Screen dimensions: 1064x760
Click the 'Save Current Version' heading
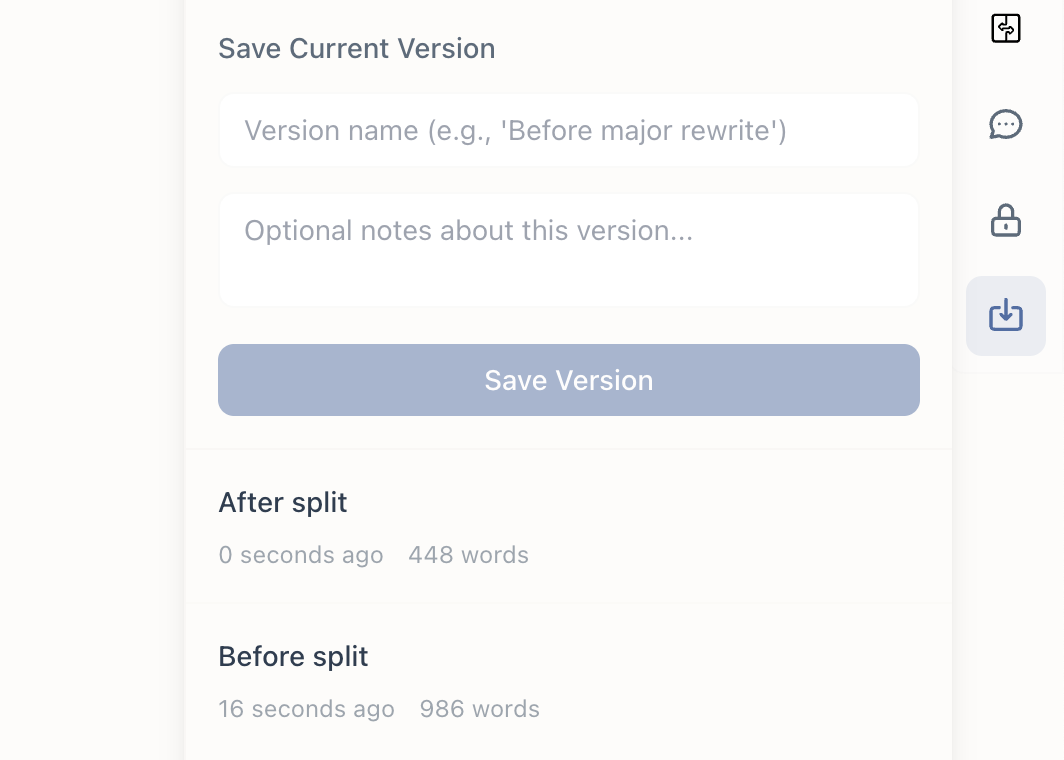pyautogui.click(x=356, y=48)
